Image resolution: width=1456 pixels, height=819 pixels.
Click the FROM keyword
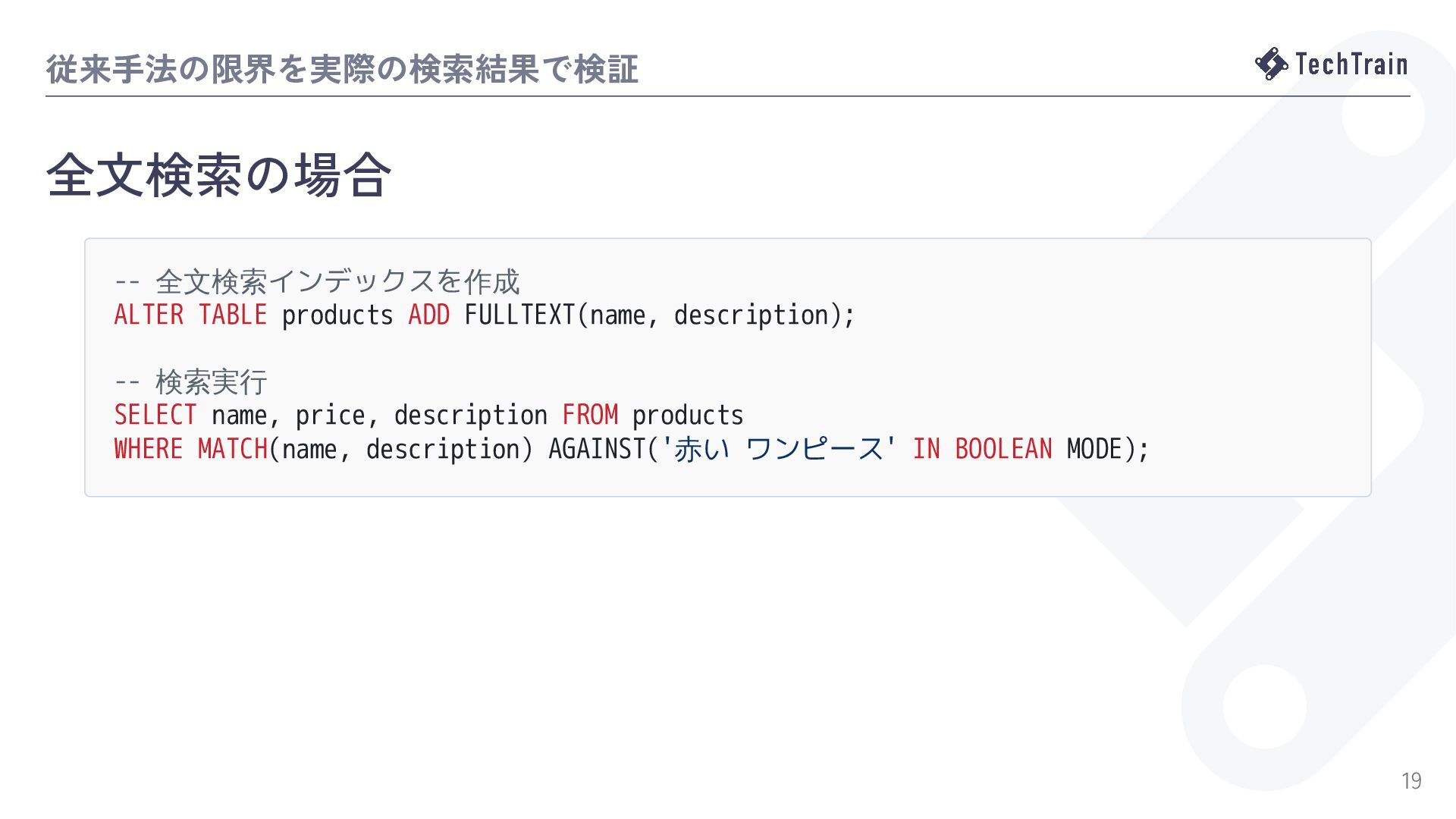click(x=590, y=415)
